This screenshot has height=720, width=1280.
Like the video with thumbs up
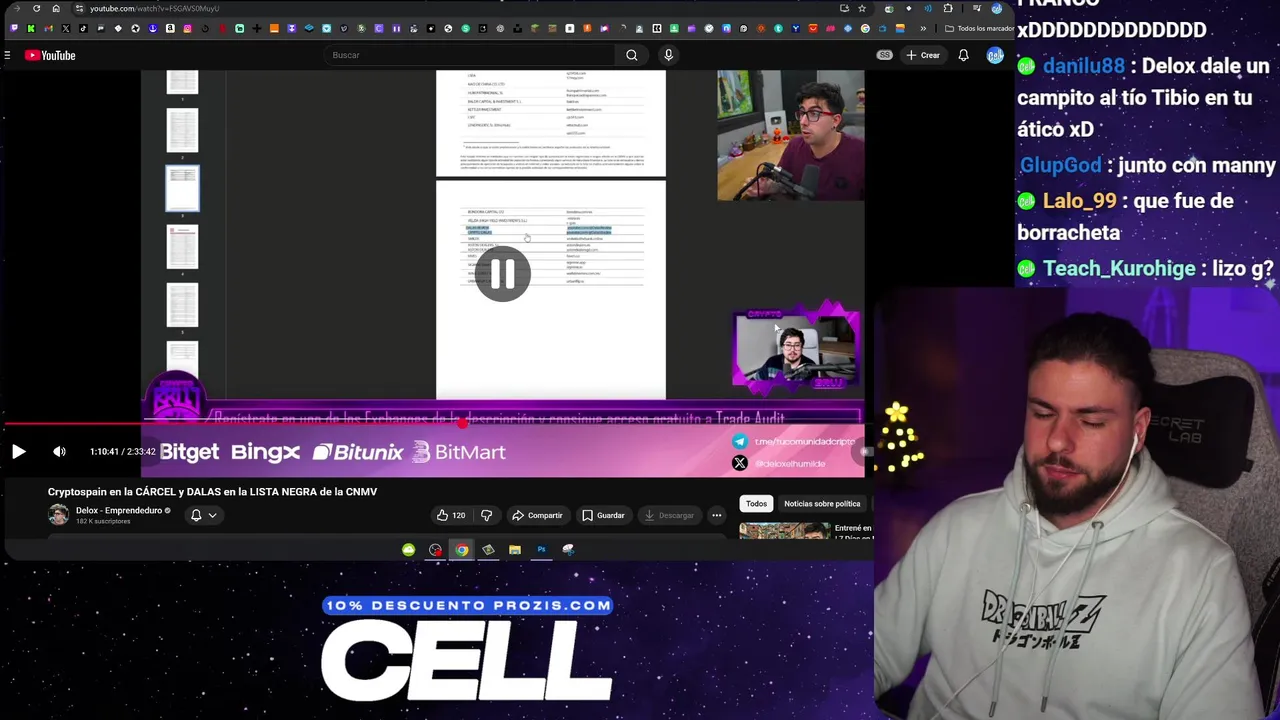[x=451, y=515]
